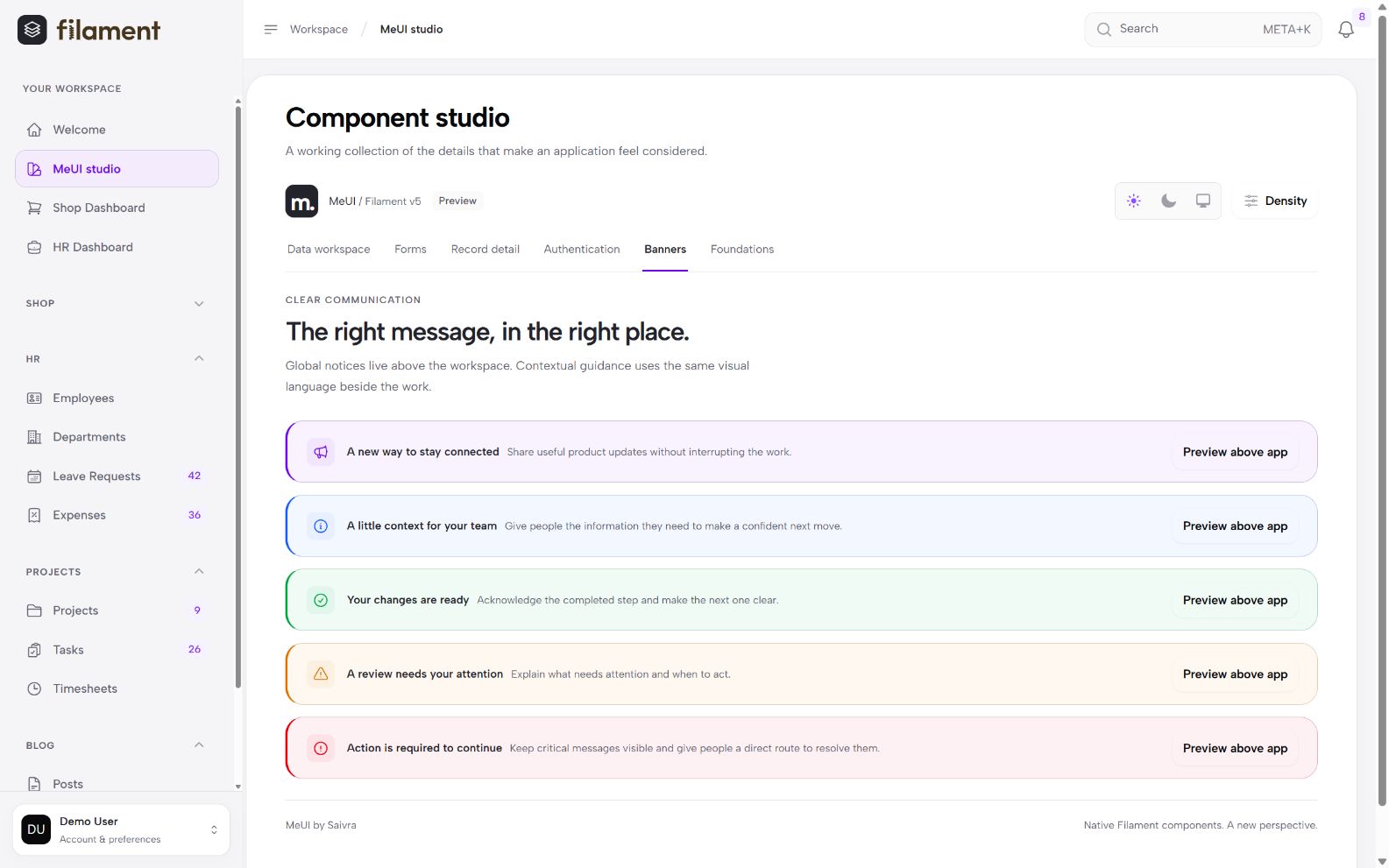Viewport: 1389px width, 868px height.
Task: Click the page vertical scrollbar
Action: pos(1382,412)
